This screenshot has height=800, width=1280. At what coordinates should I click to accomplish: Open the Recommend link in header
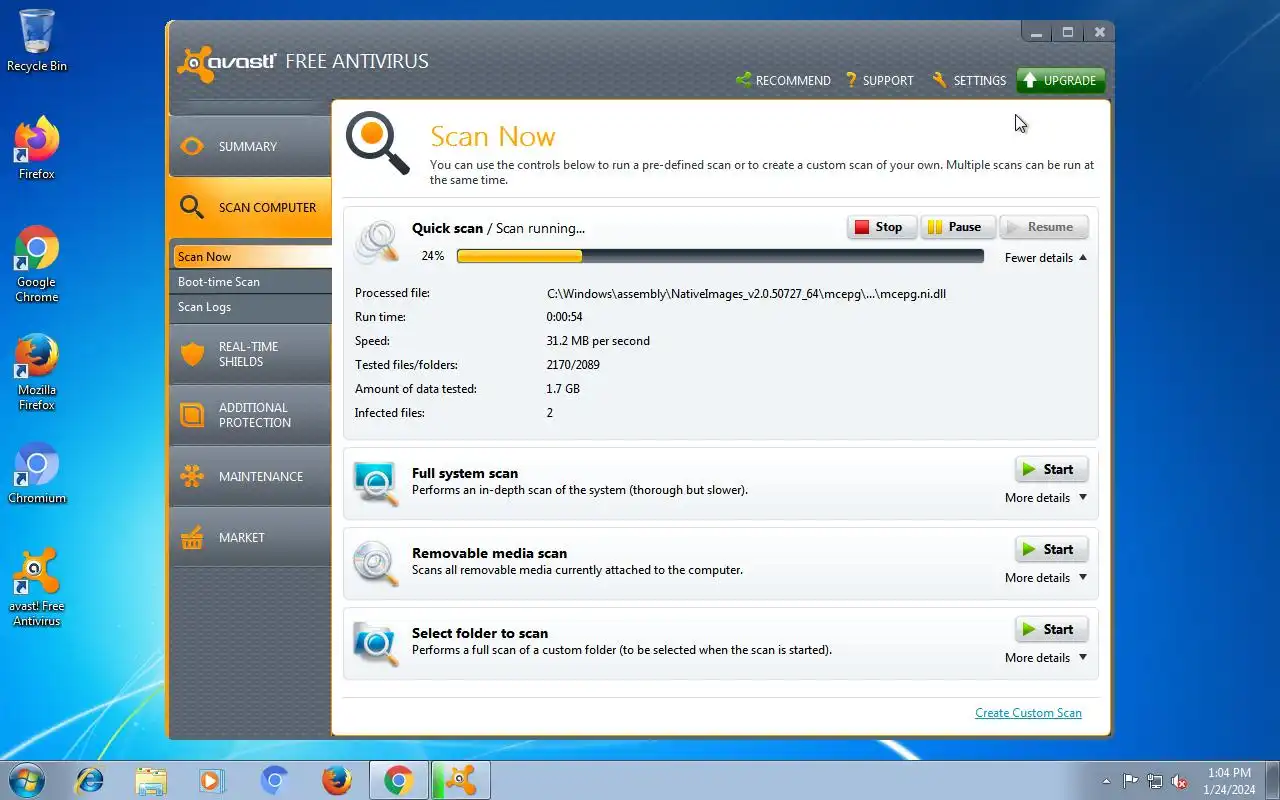coord(783,80)
